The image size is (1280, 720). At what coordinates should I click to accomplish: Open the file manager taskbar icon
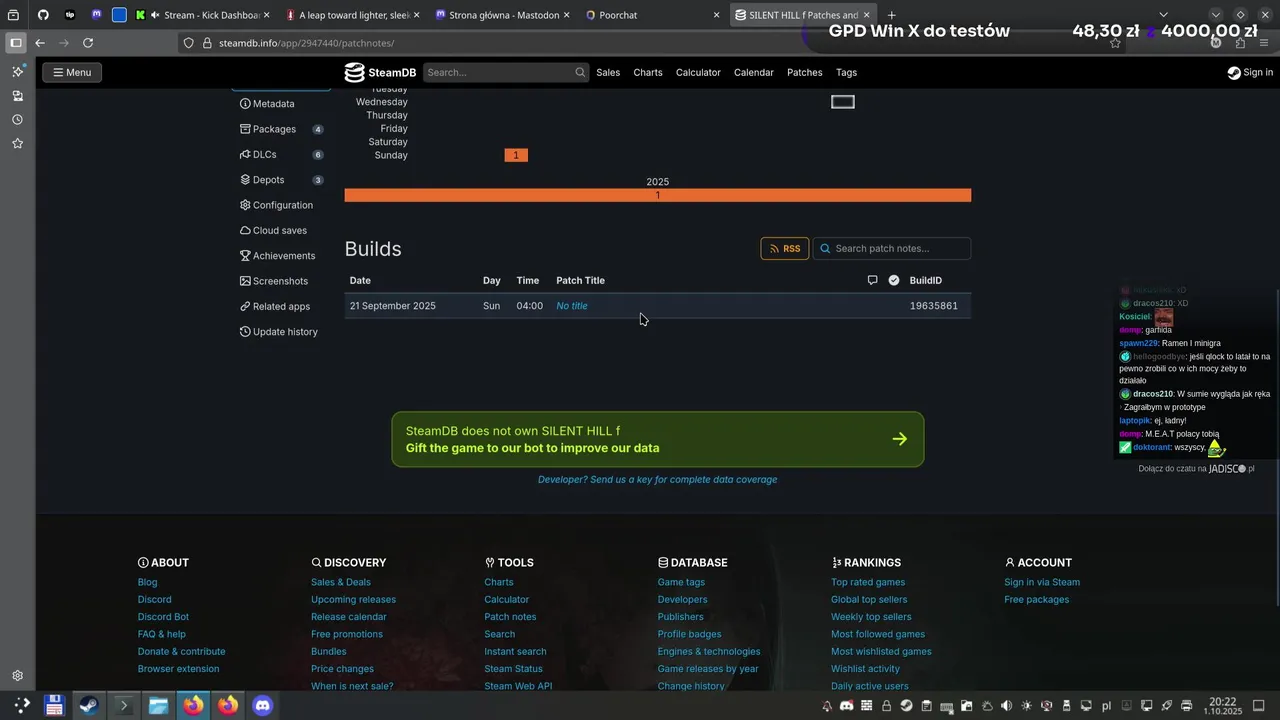click(158, 705)
